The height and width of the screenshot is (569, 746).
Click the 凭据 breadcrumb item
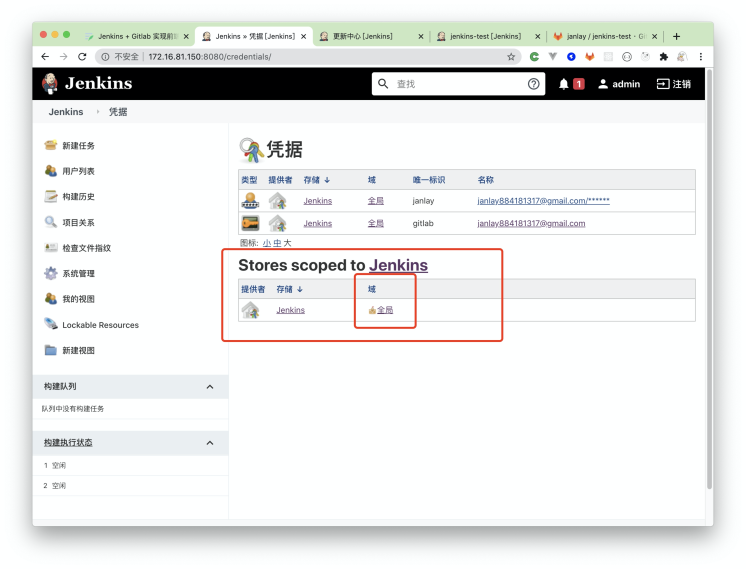click(118, 112)
